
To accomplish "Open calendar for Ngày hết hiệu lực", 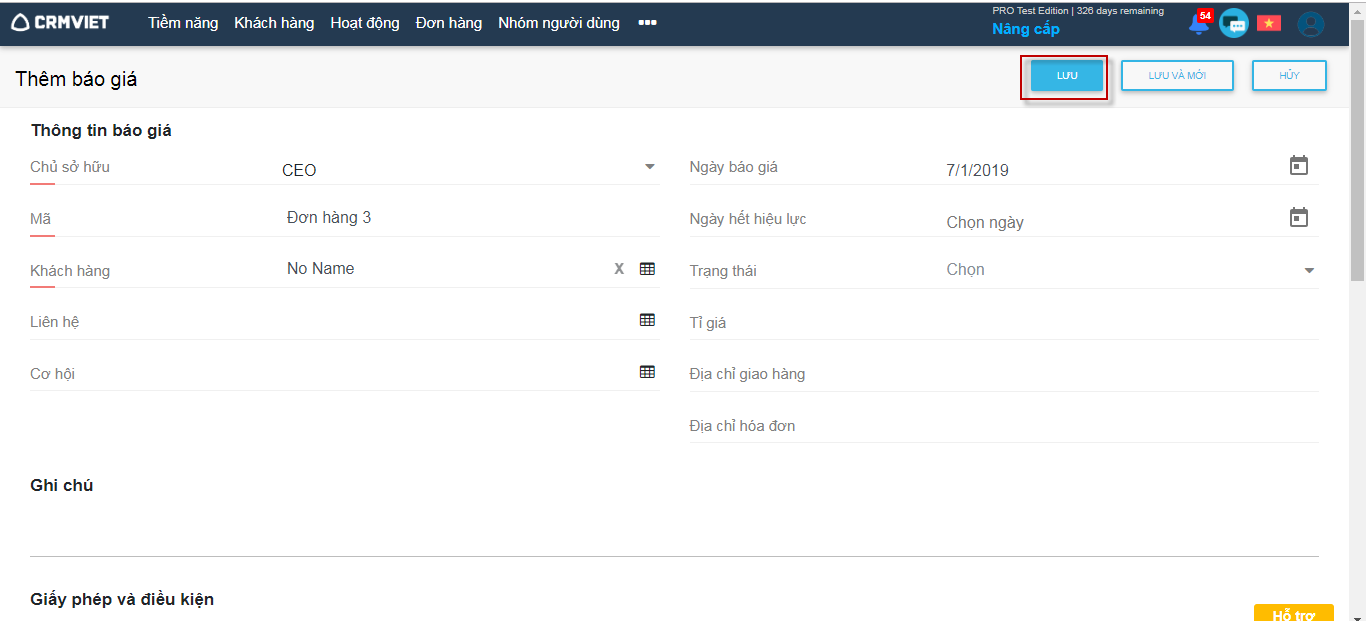I will [x=1298, y=218].
